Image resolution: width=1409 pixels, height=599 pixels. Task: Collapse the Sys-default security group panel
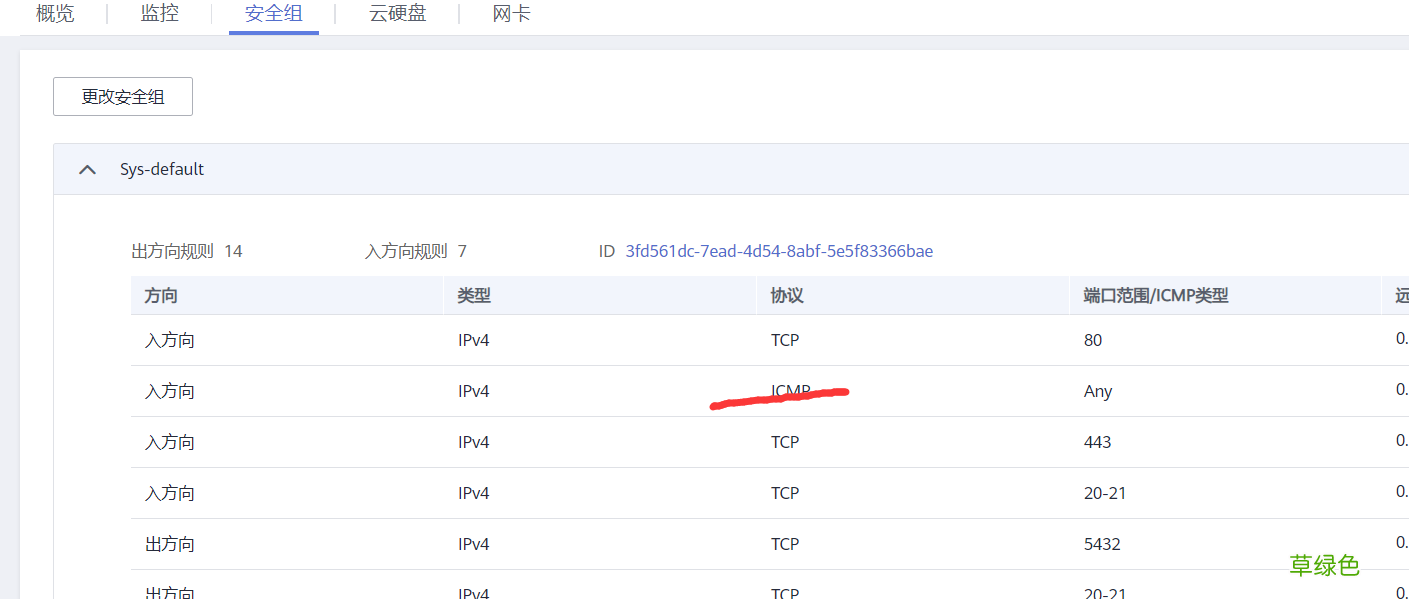point(87,168)
